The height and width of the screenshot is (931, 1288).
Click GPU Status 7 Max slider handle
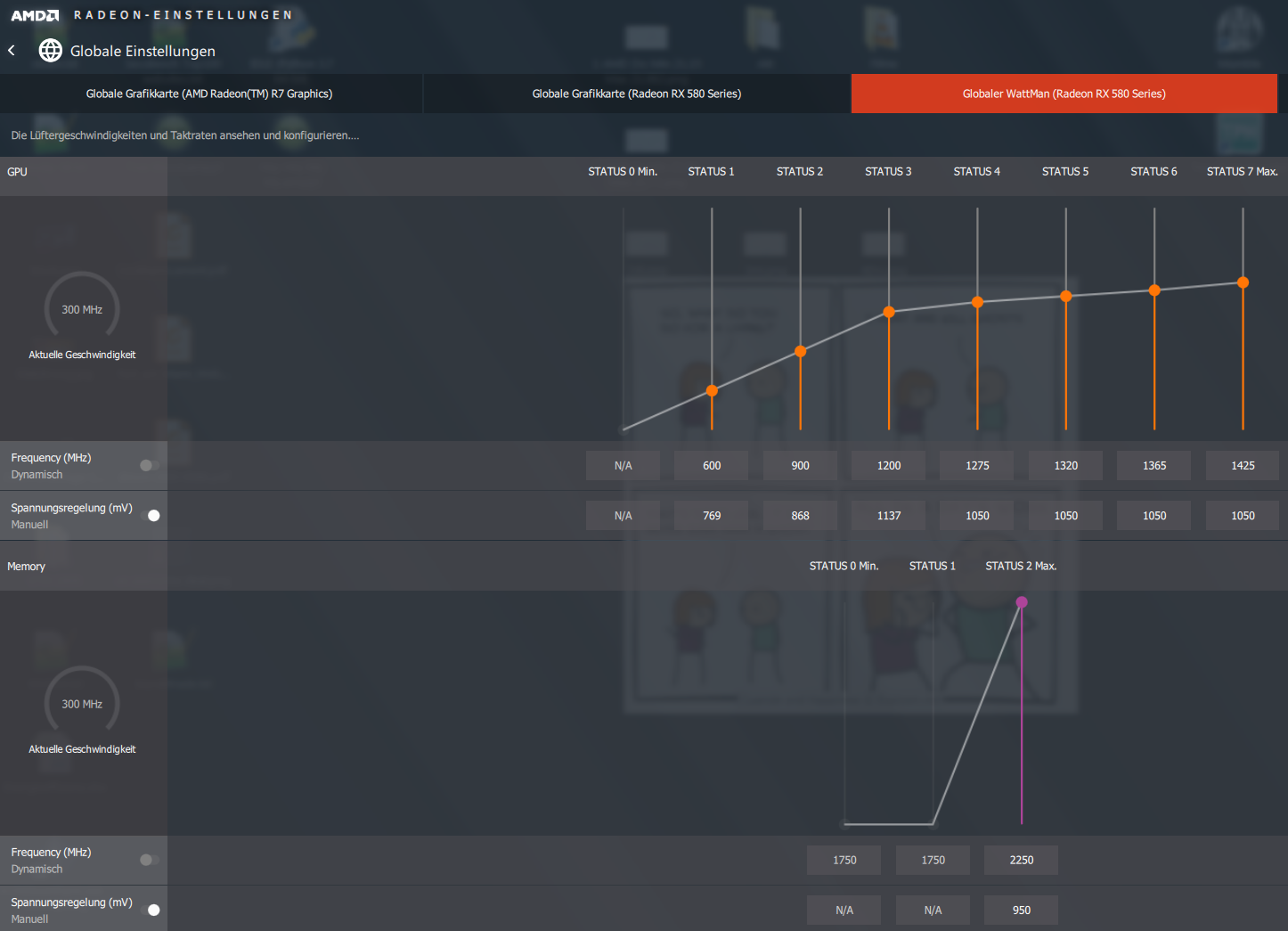click(x=1243, y=282)
